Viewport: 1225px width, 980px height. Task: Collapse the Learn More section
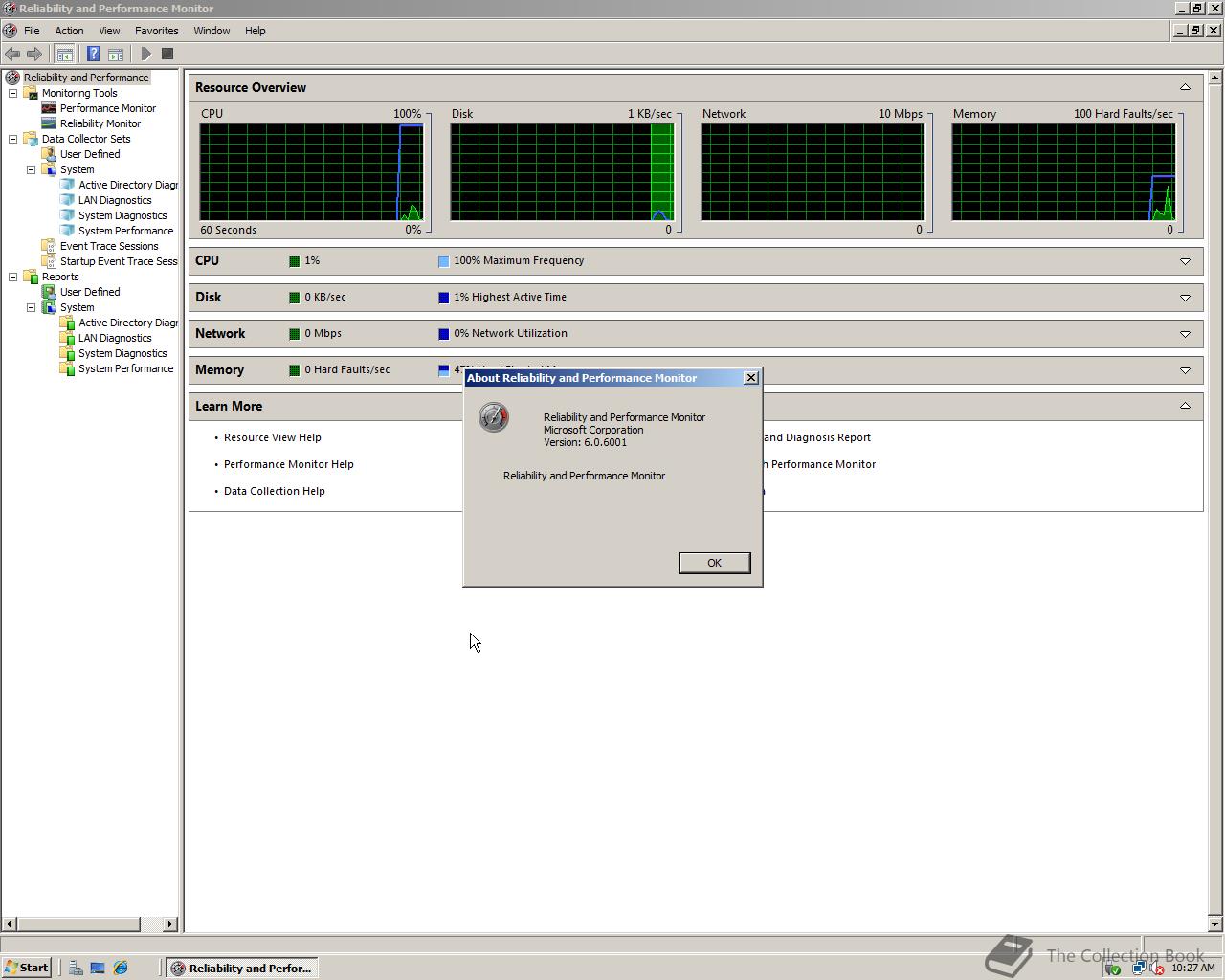pos(1185,406)
